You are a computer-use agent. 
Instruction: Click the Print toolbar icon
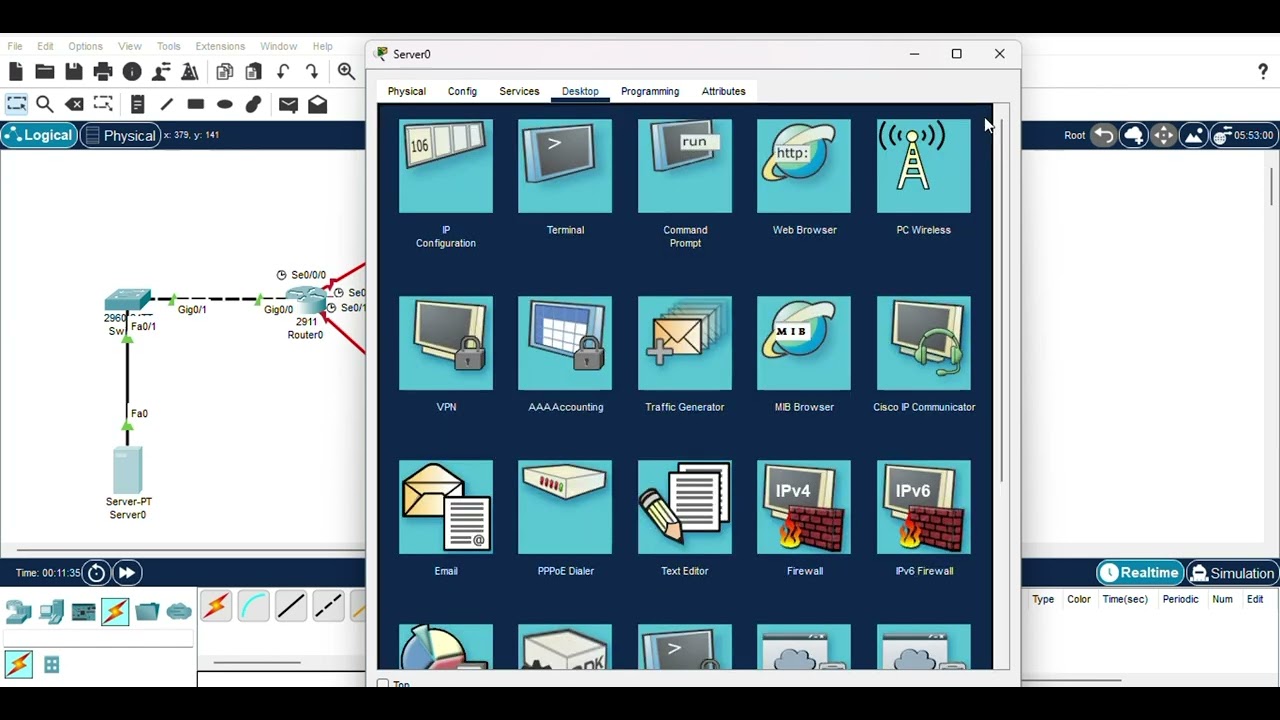[x=103, y=71]
